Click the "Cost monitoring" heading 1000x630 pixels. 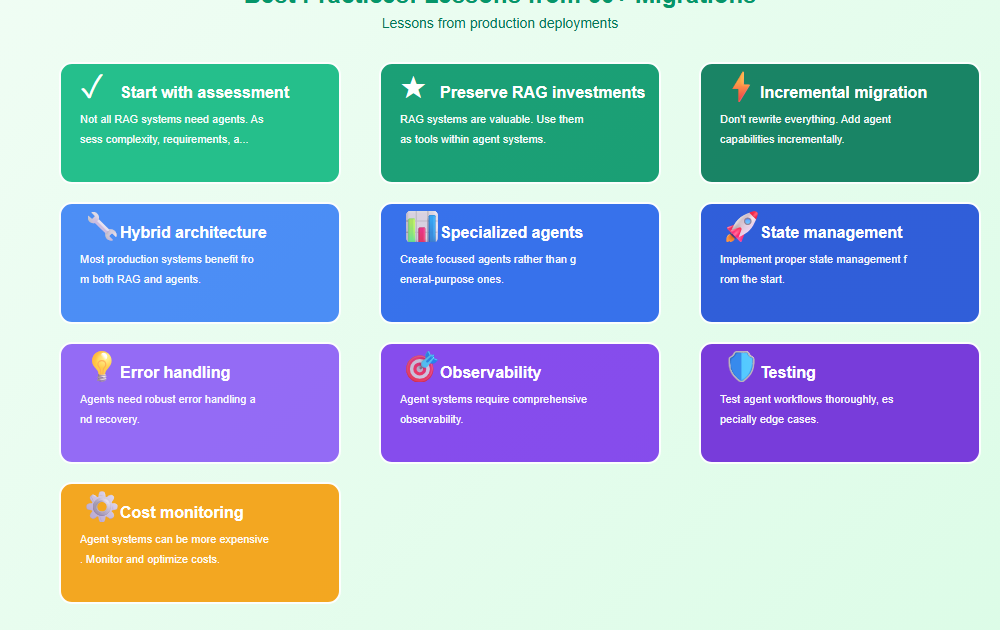click(x=181, y=513)
